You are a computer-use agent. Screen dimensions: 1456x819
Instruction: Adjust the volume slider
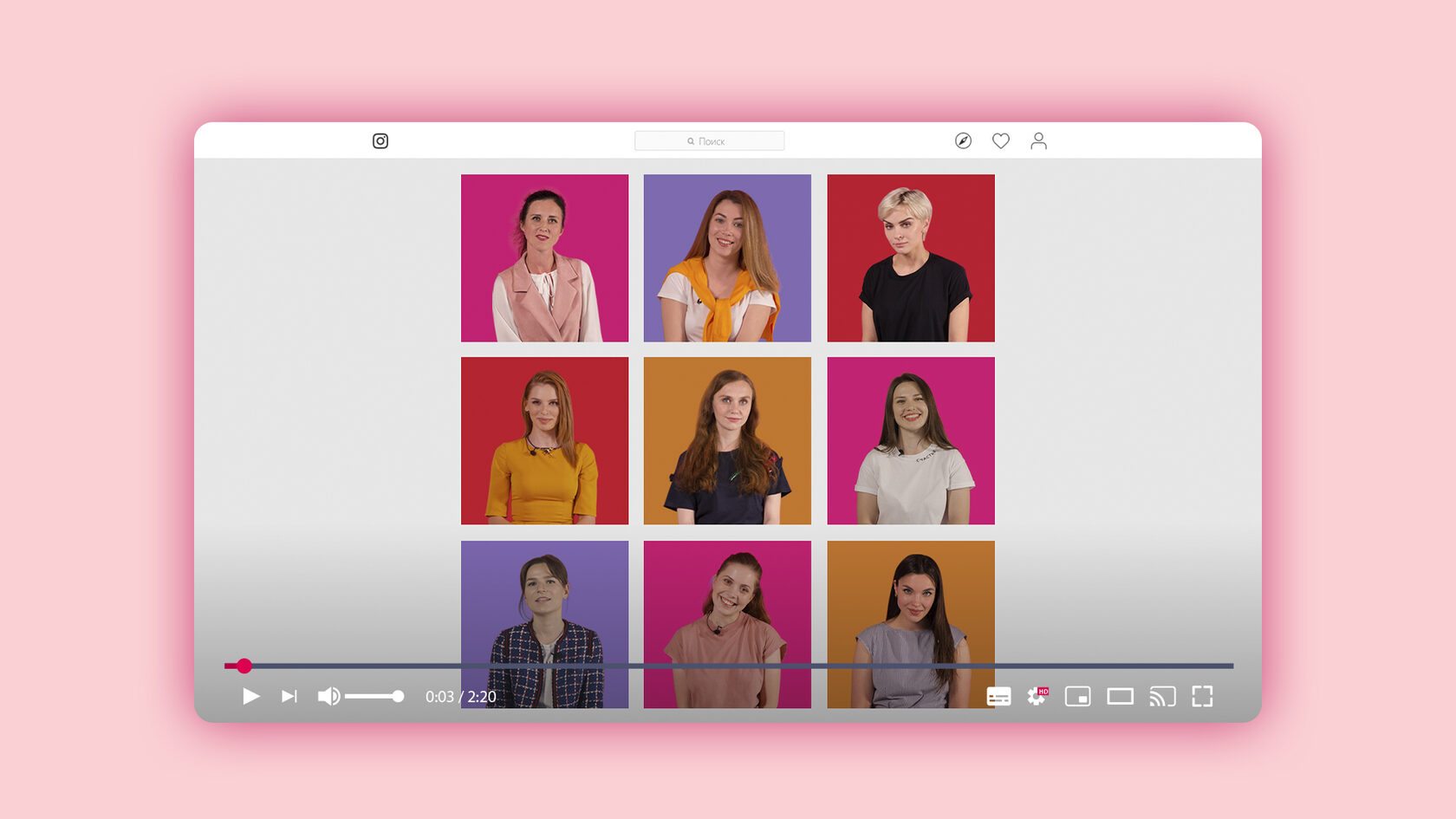[374, 696]
